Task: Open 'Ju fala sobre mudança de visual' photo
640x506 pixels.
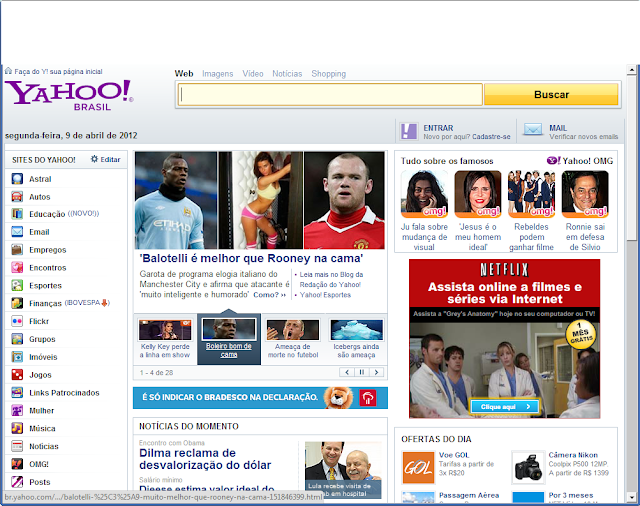Action: [x=424, y=194]
